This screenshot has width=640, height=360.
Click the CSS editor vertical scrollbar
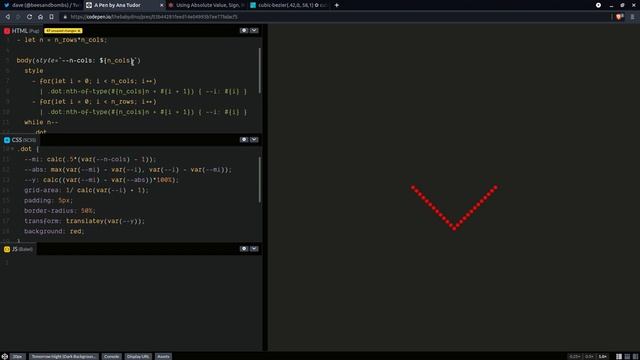pyautogui.click(x=260, y=180)
